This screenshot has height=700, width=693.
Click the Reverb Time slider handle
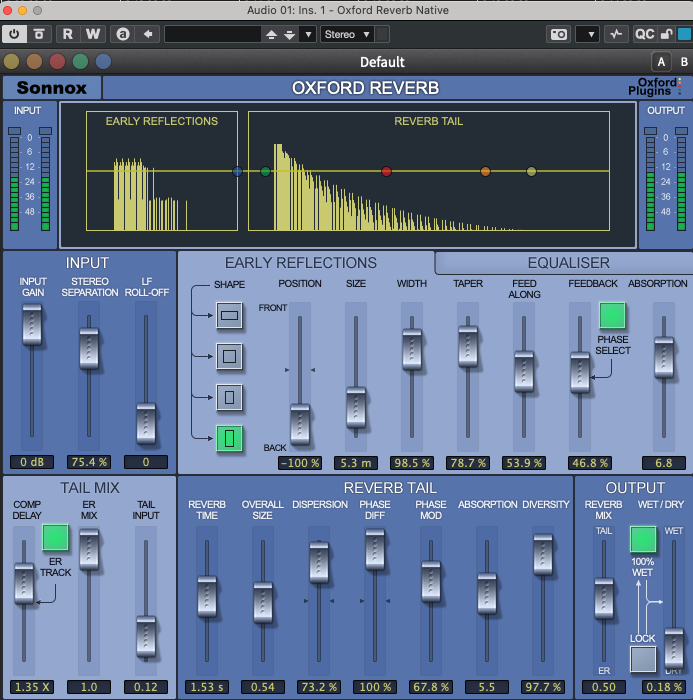[207, 597]
